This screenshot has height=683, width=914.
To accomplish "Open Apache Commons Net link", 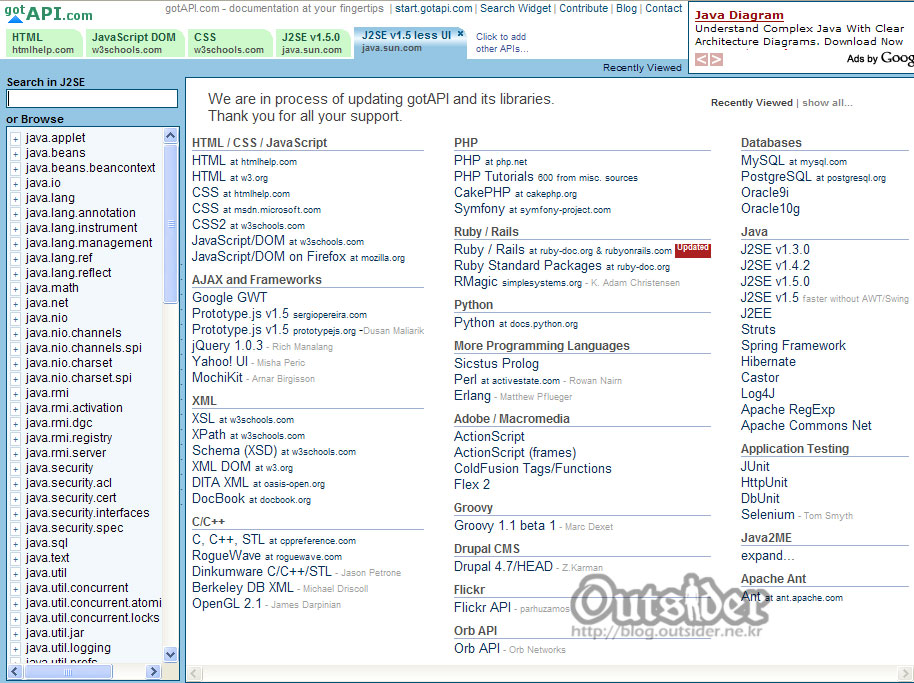I will point(806,425).
